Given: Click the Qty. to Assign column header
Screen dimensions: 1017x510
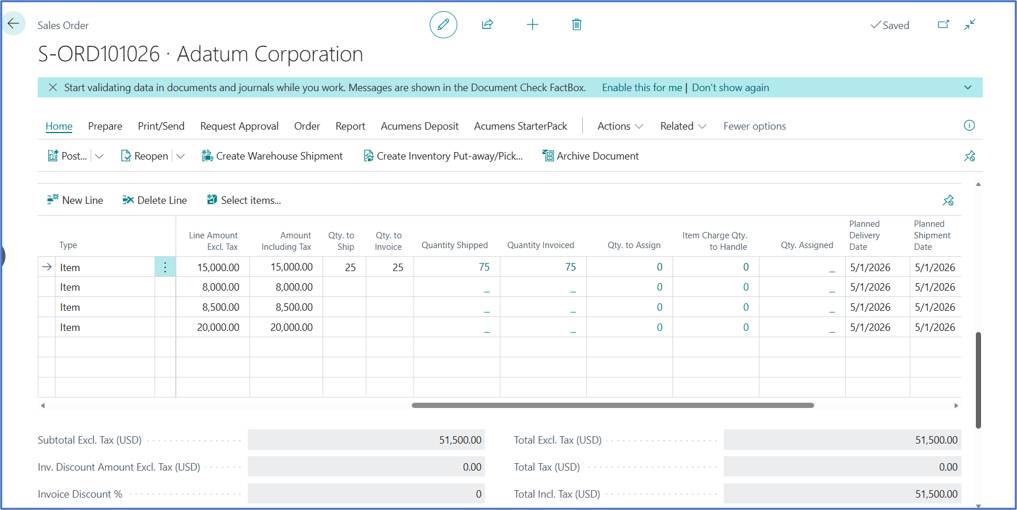Looking at the screenshot, I should 634,245.
